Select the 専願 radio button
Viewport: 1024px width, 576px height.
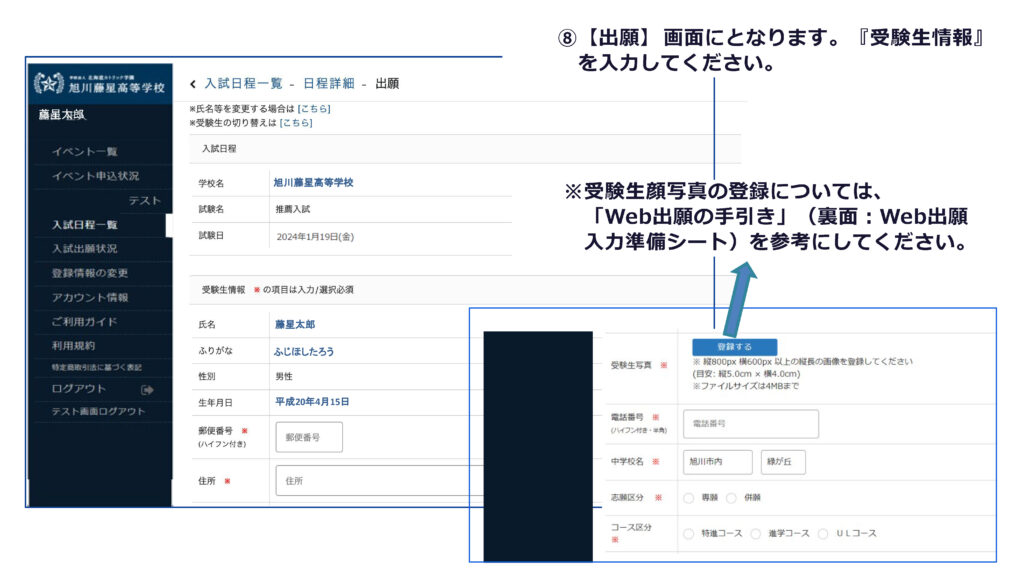[688, 497]
